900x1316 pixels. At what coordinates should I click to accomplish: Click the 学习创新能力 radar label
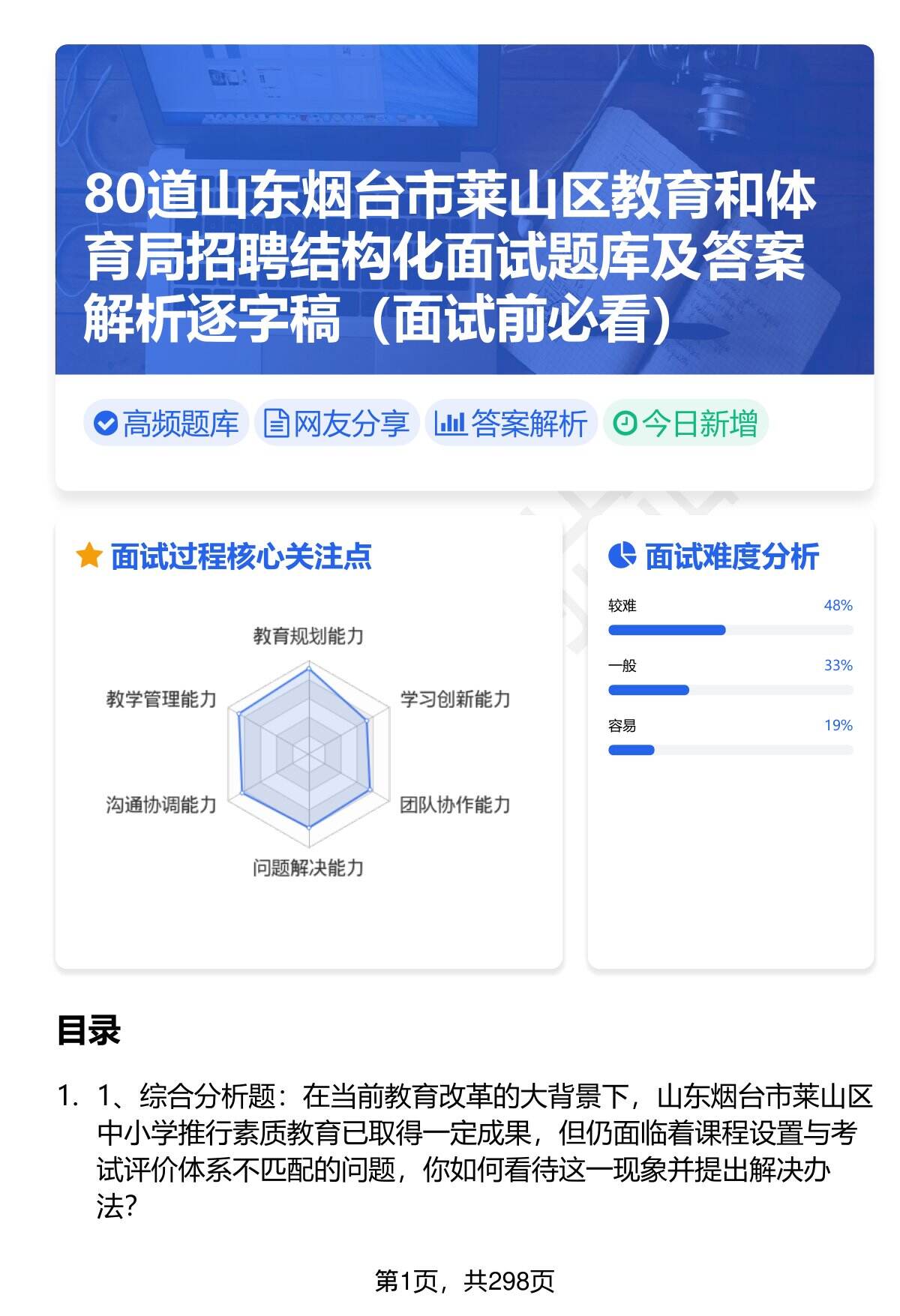click(455, 699)
